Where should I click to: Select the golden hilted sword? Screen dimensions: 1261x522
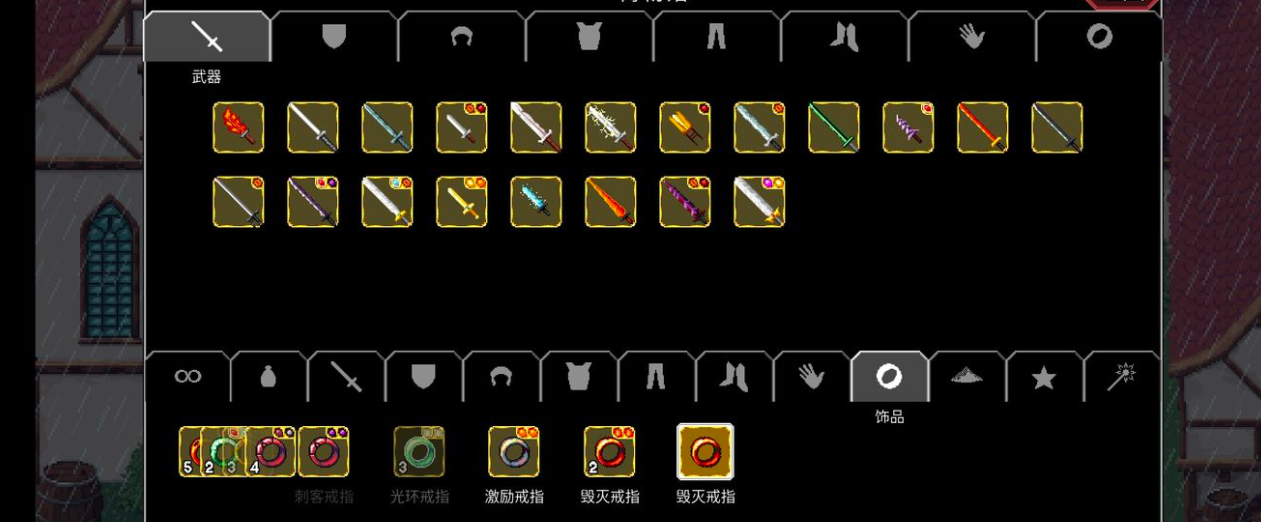pos(461,202)
